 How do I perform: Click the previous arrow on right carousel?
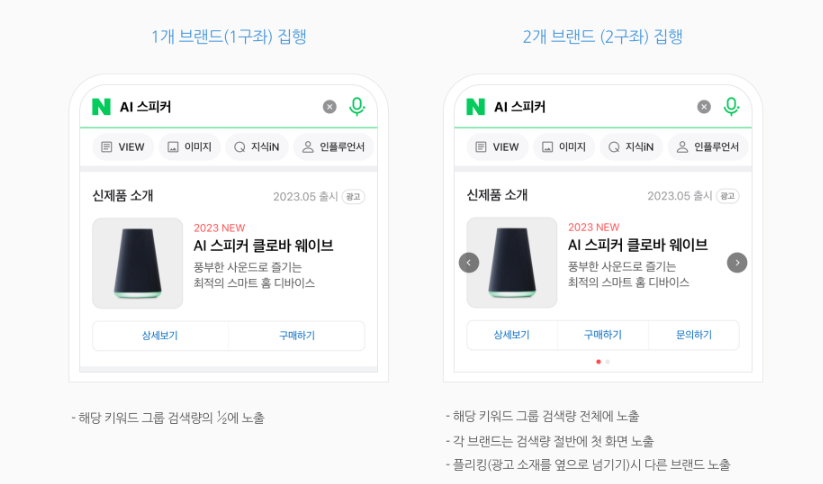tap(469, 262)
